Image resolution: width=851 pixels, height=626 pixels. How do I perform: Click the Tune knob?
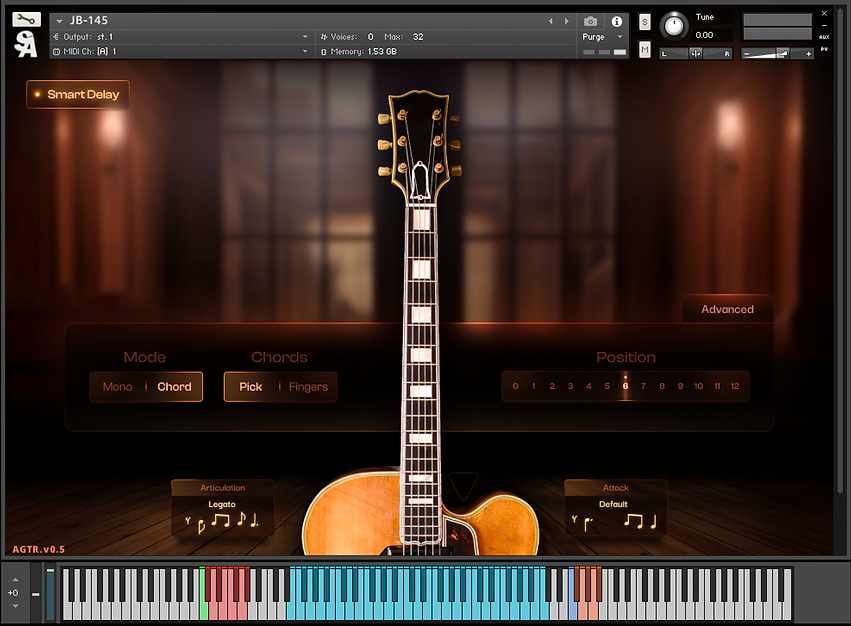point(676,26)
